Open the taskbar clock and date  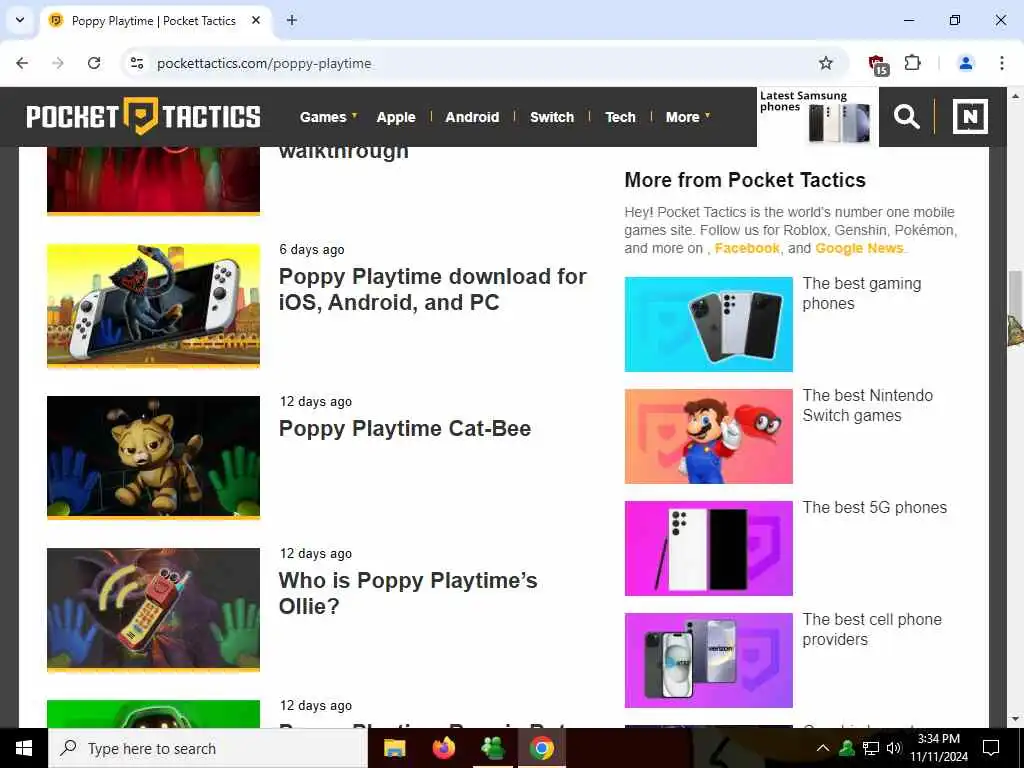[x=938, y=748]
